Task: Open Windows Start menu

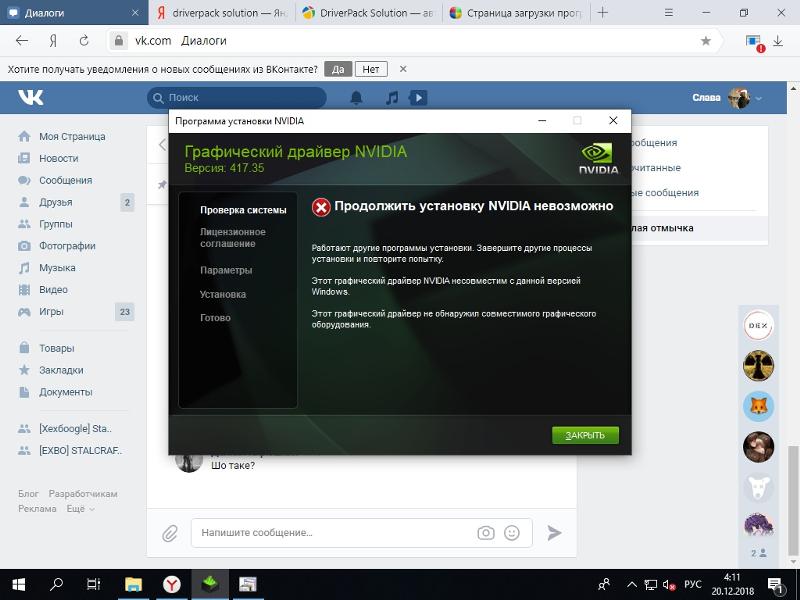Action: click(x=19, y=585)
